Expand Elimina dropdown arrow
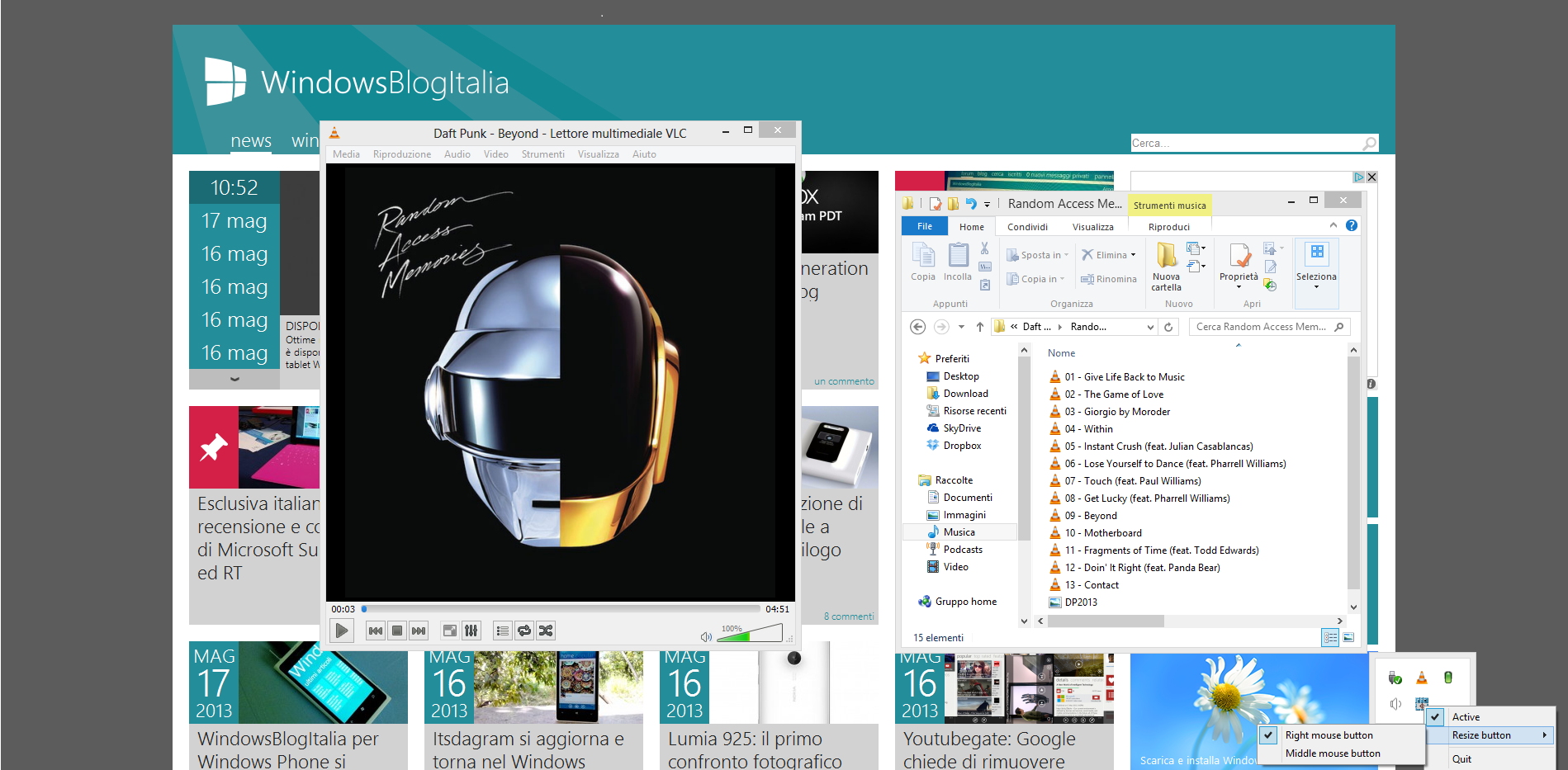This screenshot has width=1568, height=770. [x=1133, y=255]
